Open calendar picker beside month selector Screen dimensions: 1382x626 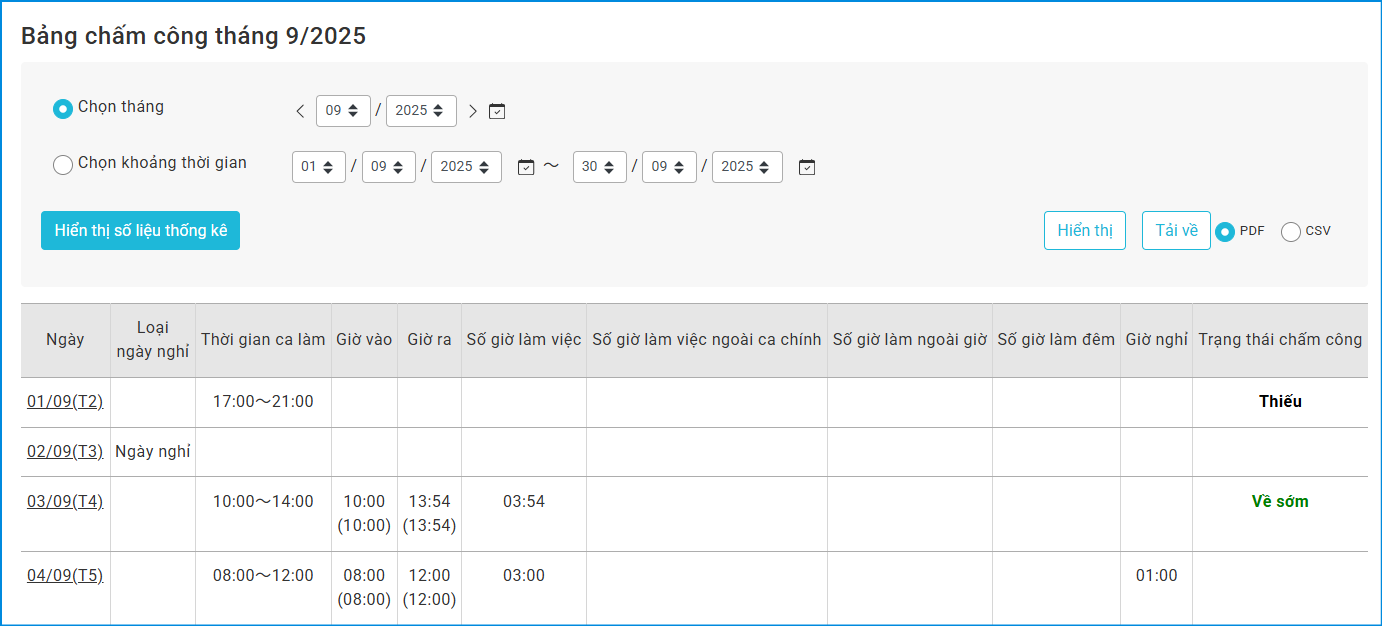tap(497, 111)
